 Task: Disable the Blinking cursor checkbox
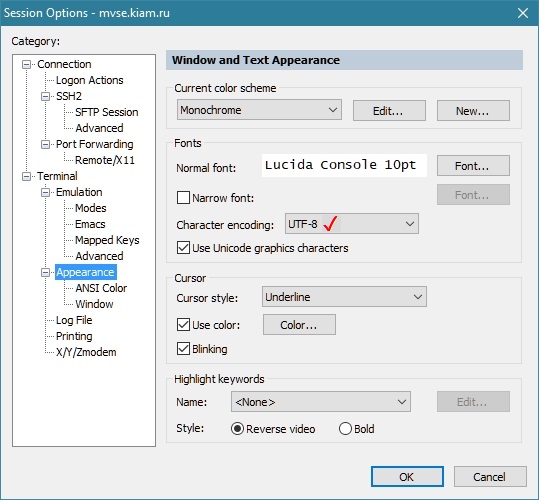[x=183, y=349]
